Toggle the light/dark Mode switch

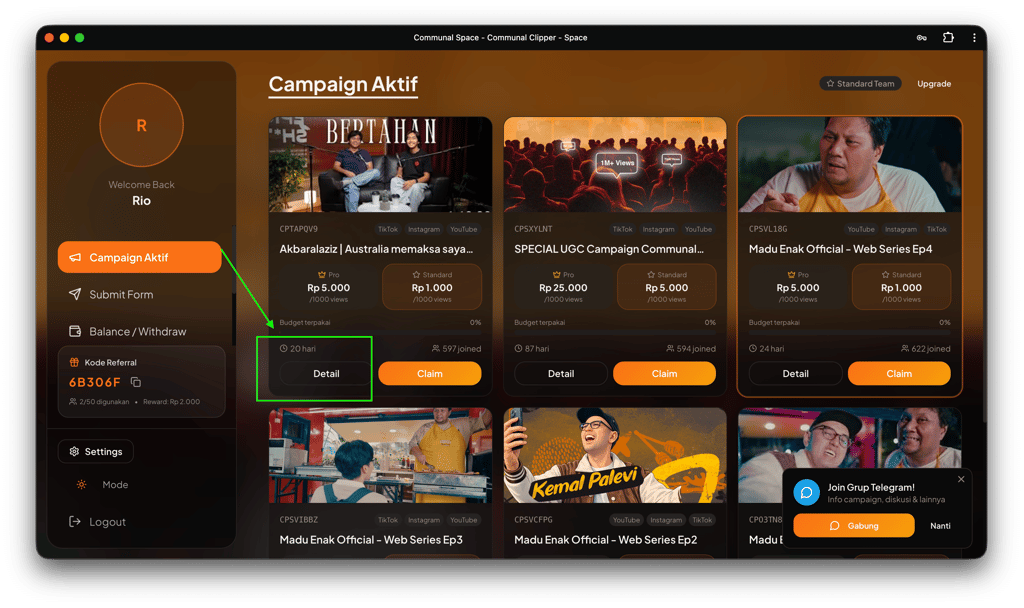click(82, 485)
